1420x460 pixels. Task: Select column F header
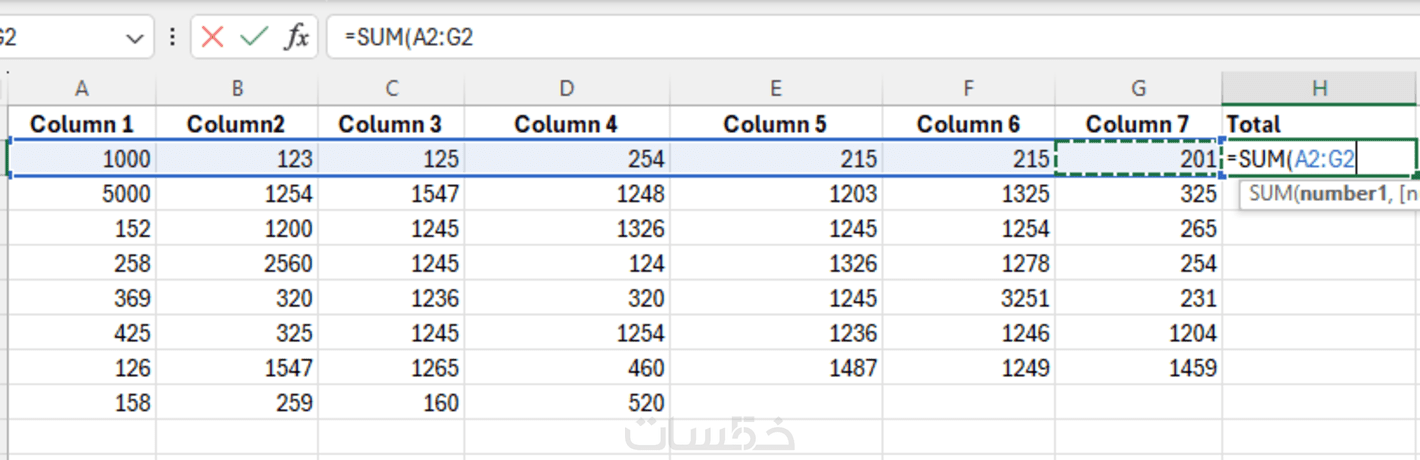[968, 89]
